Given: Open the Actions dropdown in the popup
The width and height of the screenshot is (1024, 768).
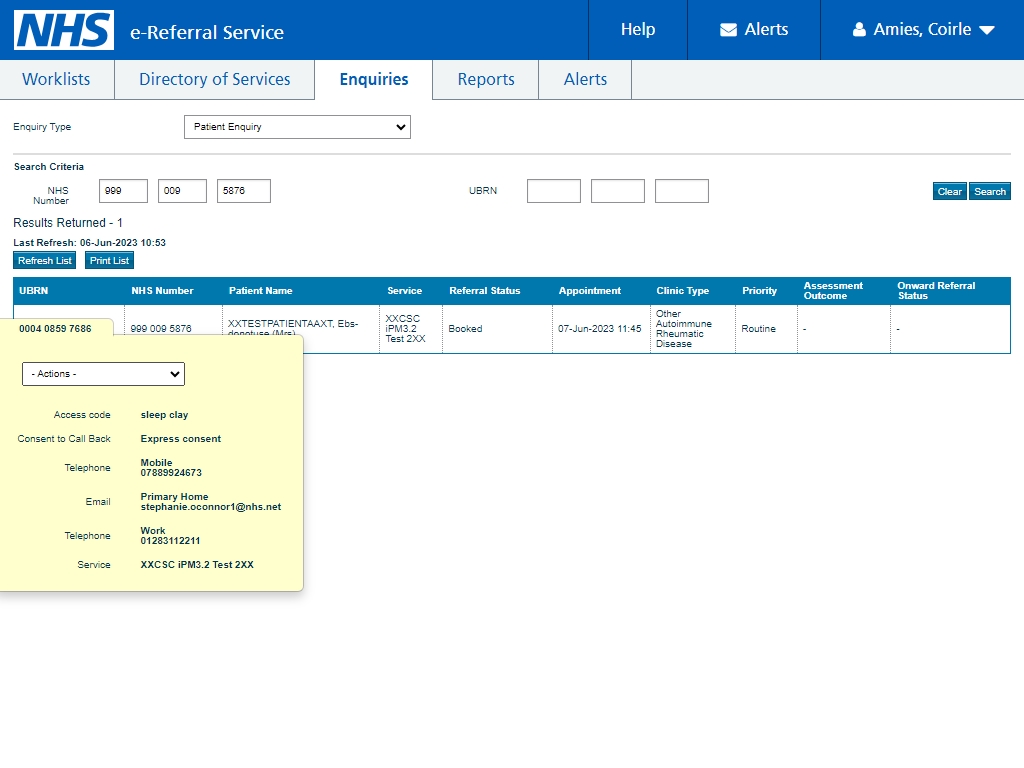Looking at the screenshot, I should click(x=103, y=374).
